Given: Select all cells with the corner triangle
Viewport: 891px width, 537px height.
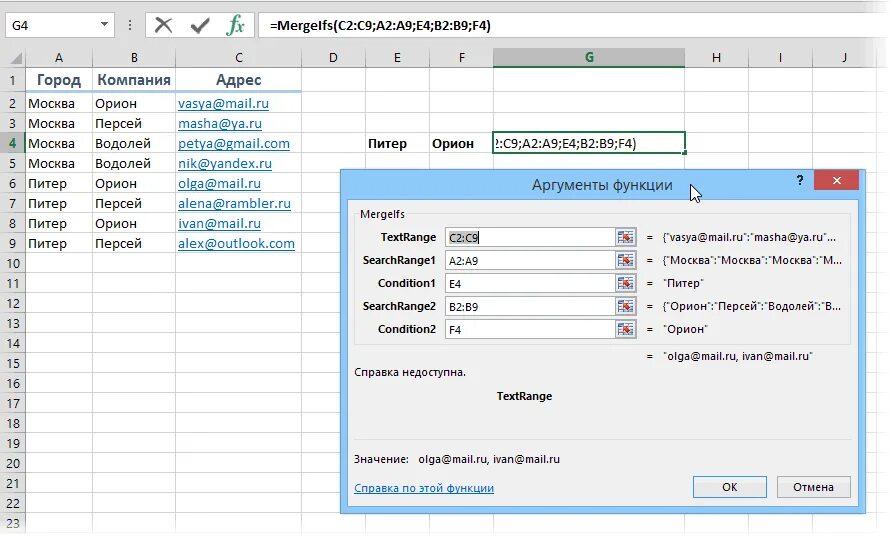Looking at the screenshot, I should (15, 57).
